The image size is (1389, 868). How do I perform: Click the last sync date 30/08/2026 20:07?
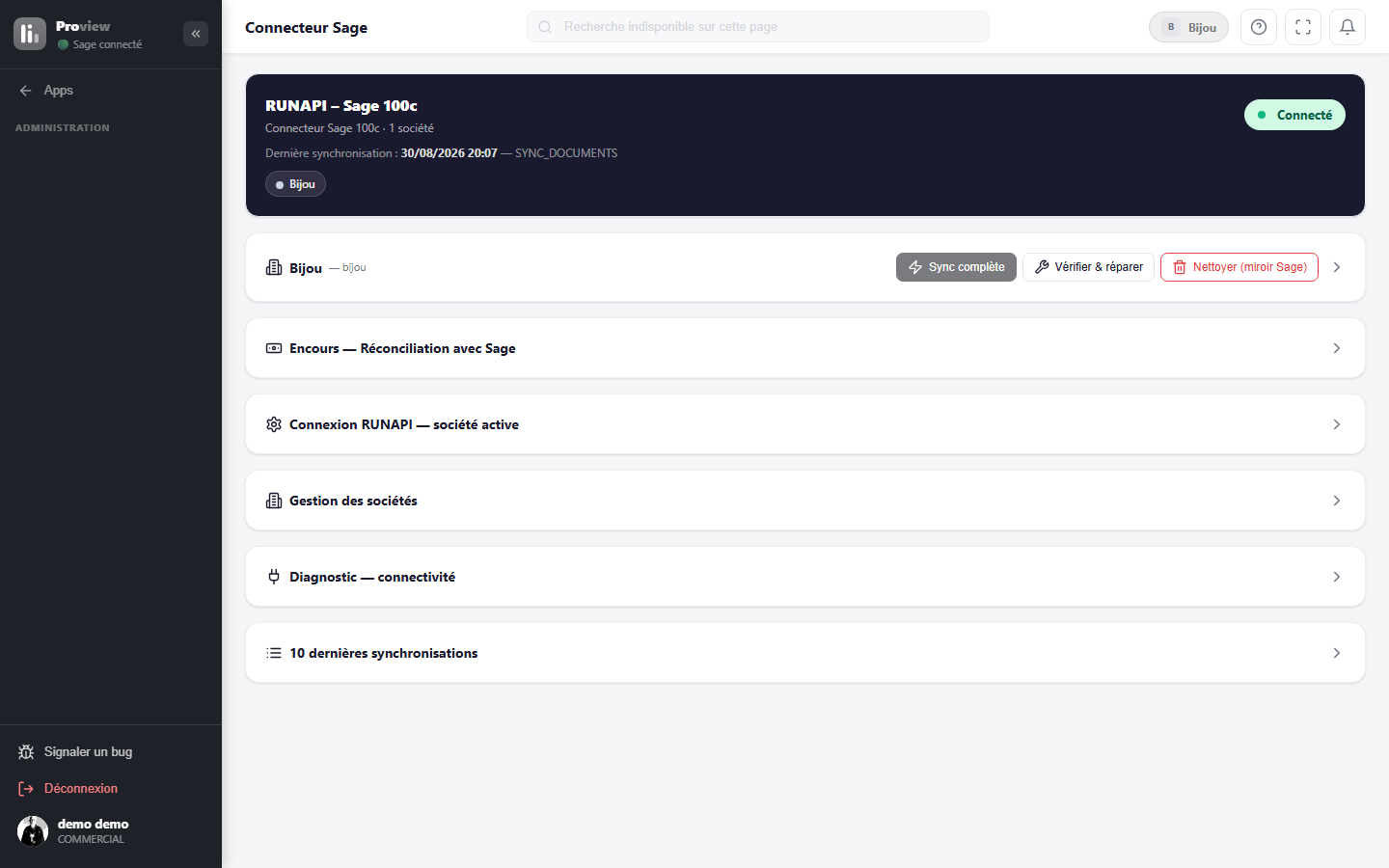[449, 153]
